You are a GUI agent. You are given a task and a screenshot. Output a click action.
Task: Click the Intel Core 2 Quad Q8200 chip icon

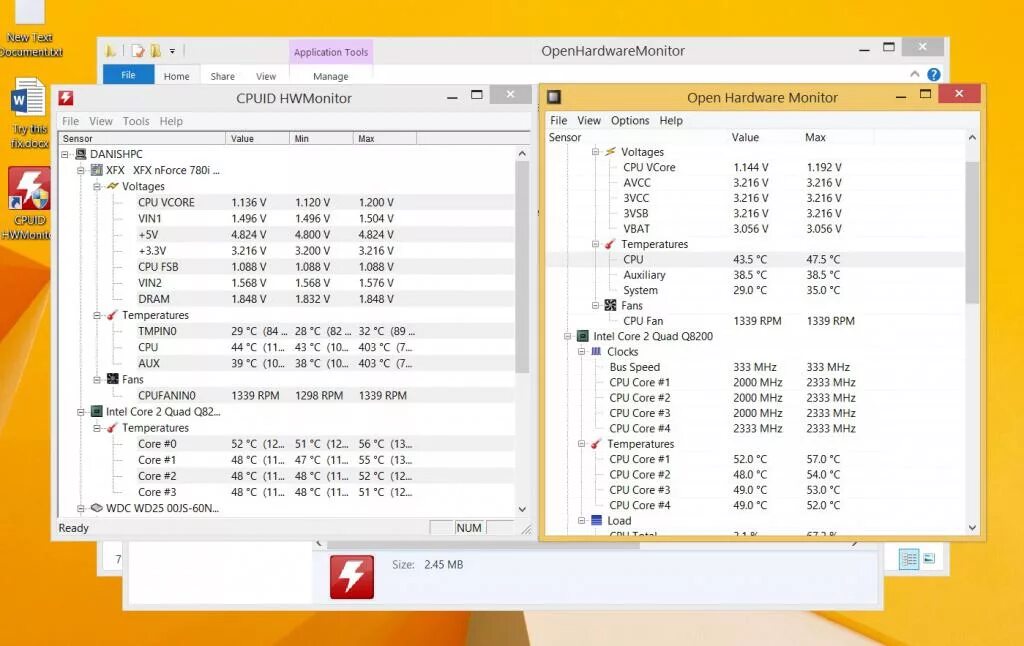583,336
